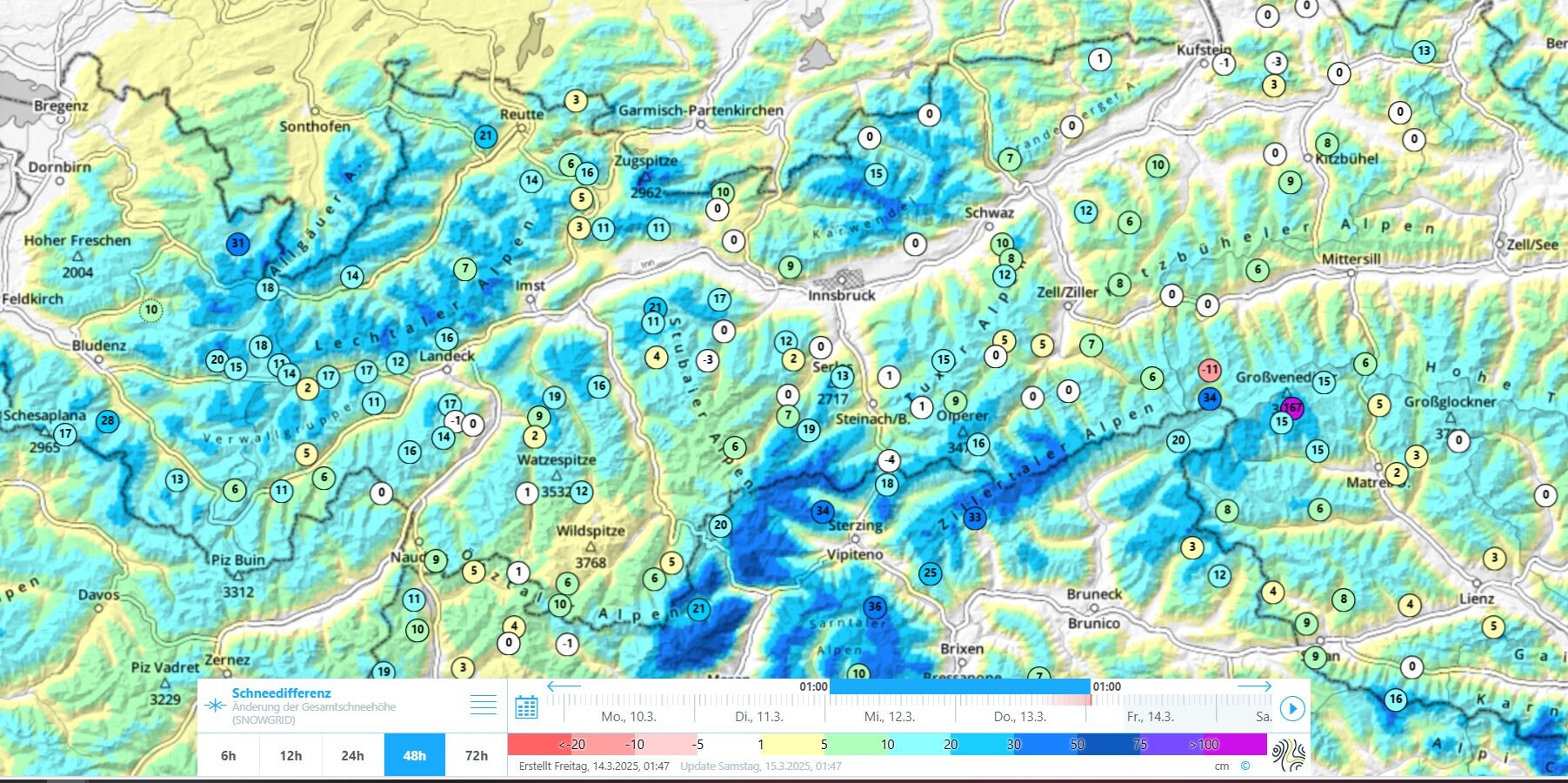
Task: Open the calendar date picker
Action: tap(526, 707)
